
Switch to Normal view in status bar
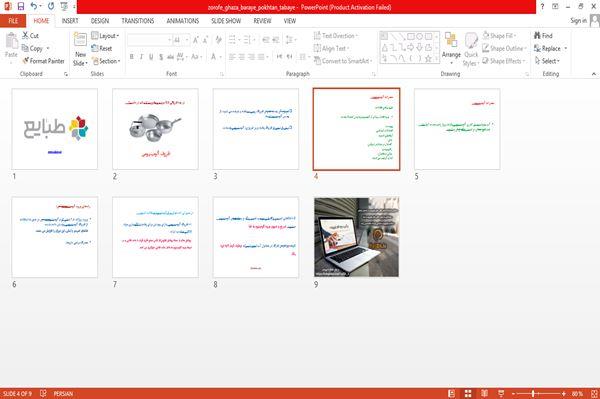coord(452,393)
